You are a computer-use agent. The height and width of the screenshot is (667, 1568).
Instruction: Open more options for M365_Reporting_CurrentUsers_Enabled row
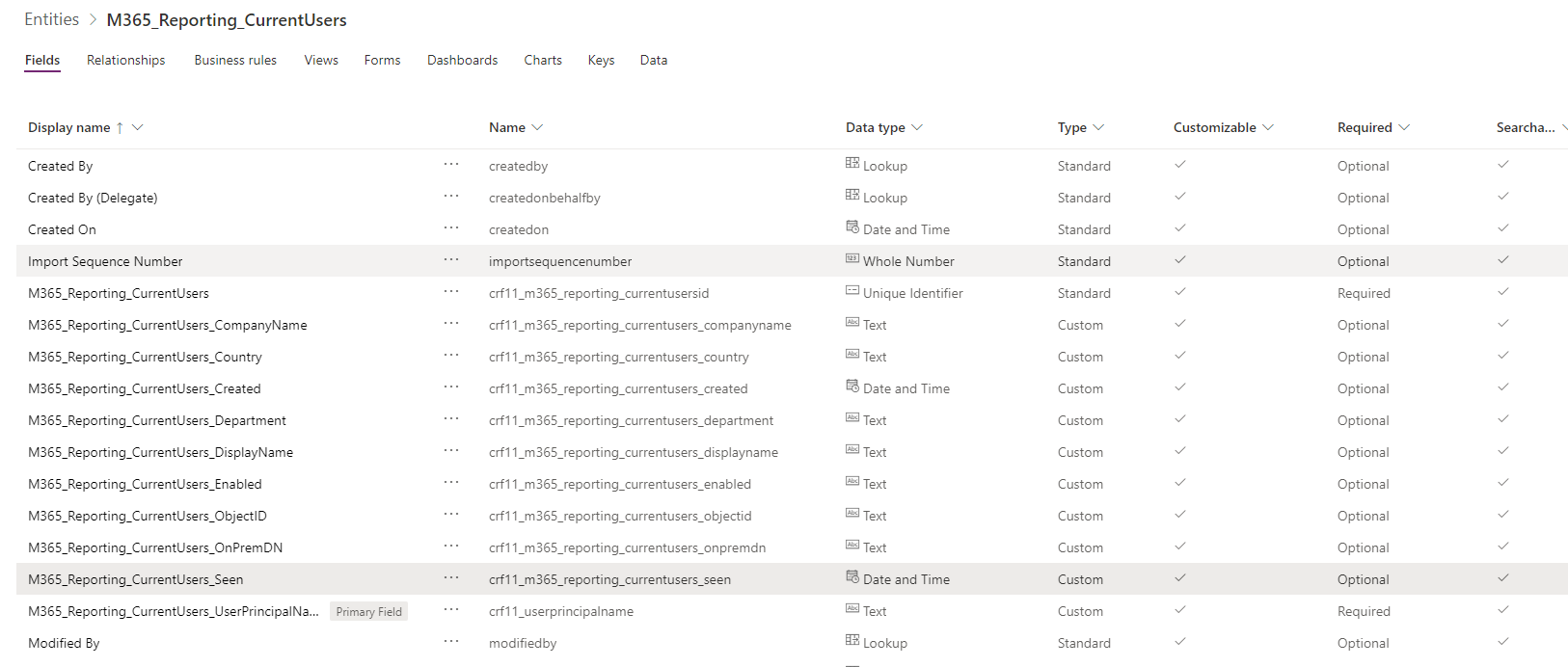(451, 483)
